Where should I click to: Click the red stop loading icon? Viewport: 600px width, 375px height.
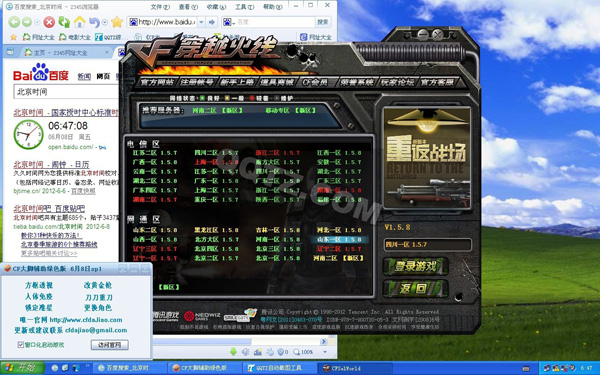point(49,22)
